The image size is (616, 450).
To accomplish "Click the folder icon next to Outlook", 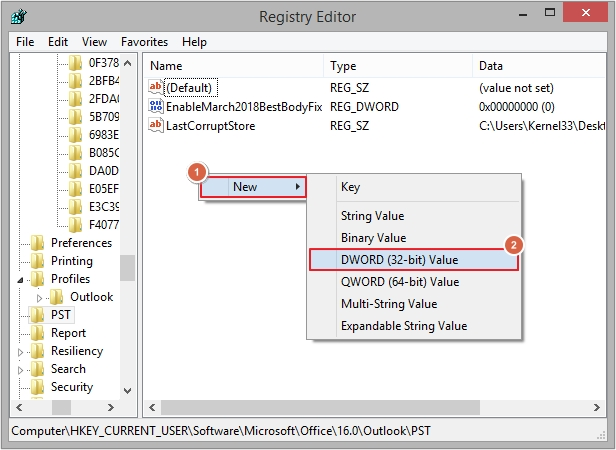I will point(57,297).
